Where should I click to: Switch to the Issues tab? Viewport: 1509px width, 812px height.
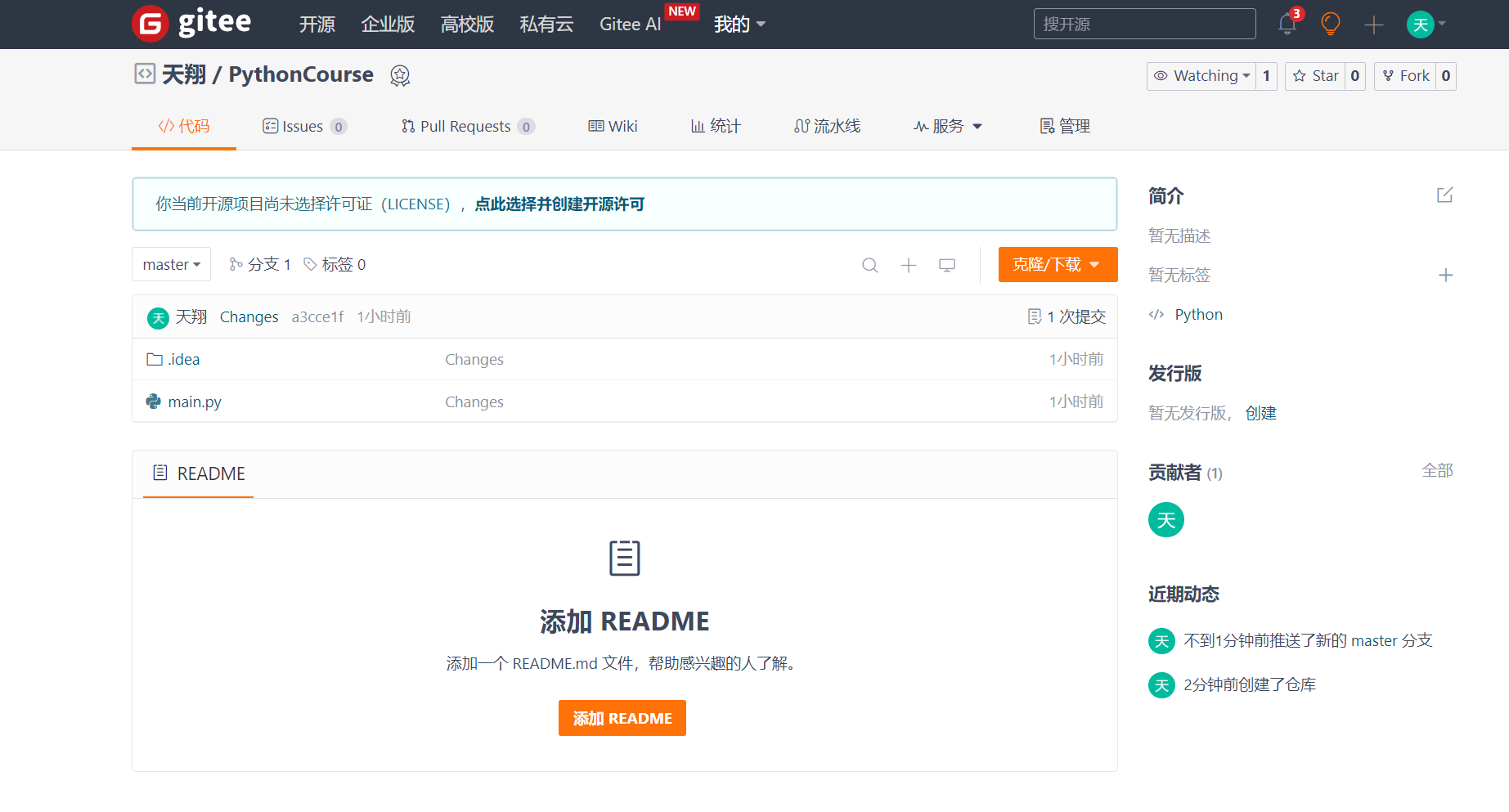pos(303,126)
